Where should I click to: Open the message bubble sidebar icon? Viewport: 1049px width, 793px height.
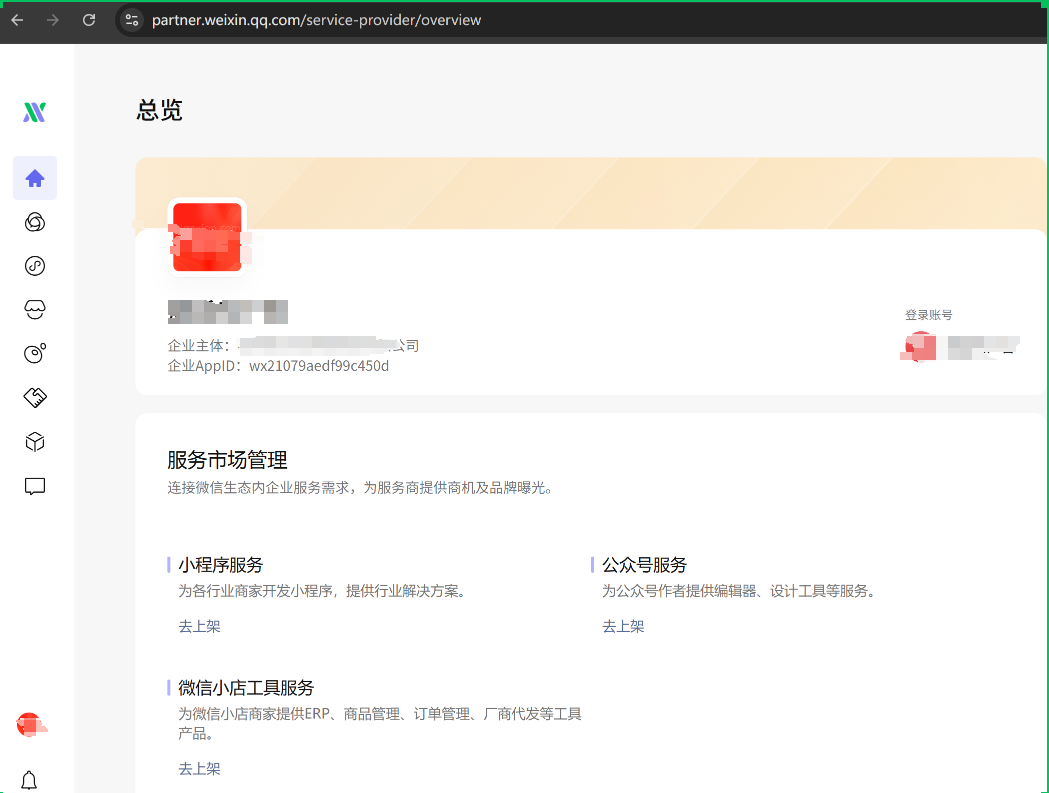35,486
